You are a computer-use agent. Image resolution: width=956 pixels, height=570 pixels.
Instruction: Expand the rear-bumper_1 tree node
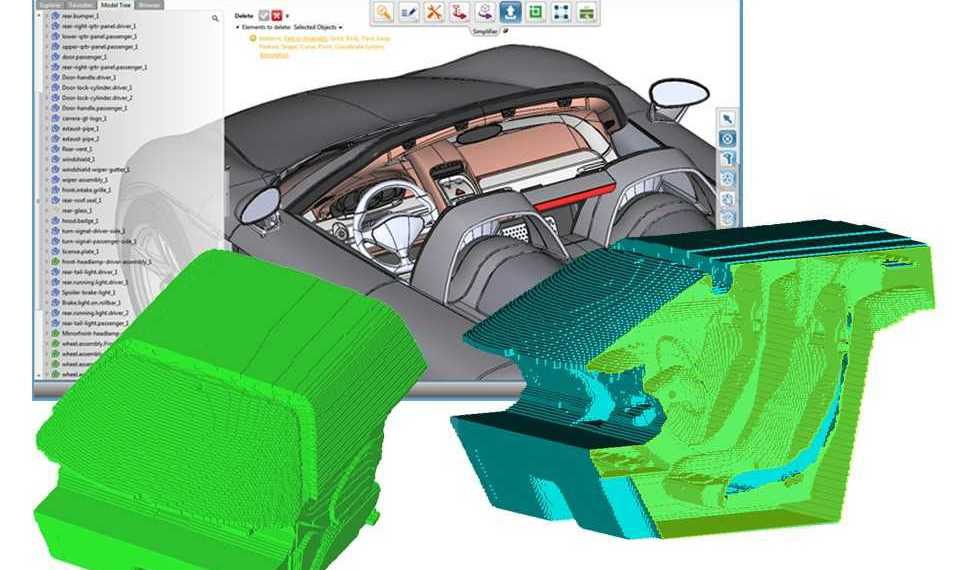point(45,18)
